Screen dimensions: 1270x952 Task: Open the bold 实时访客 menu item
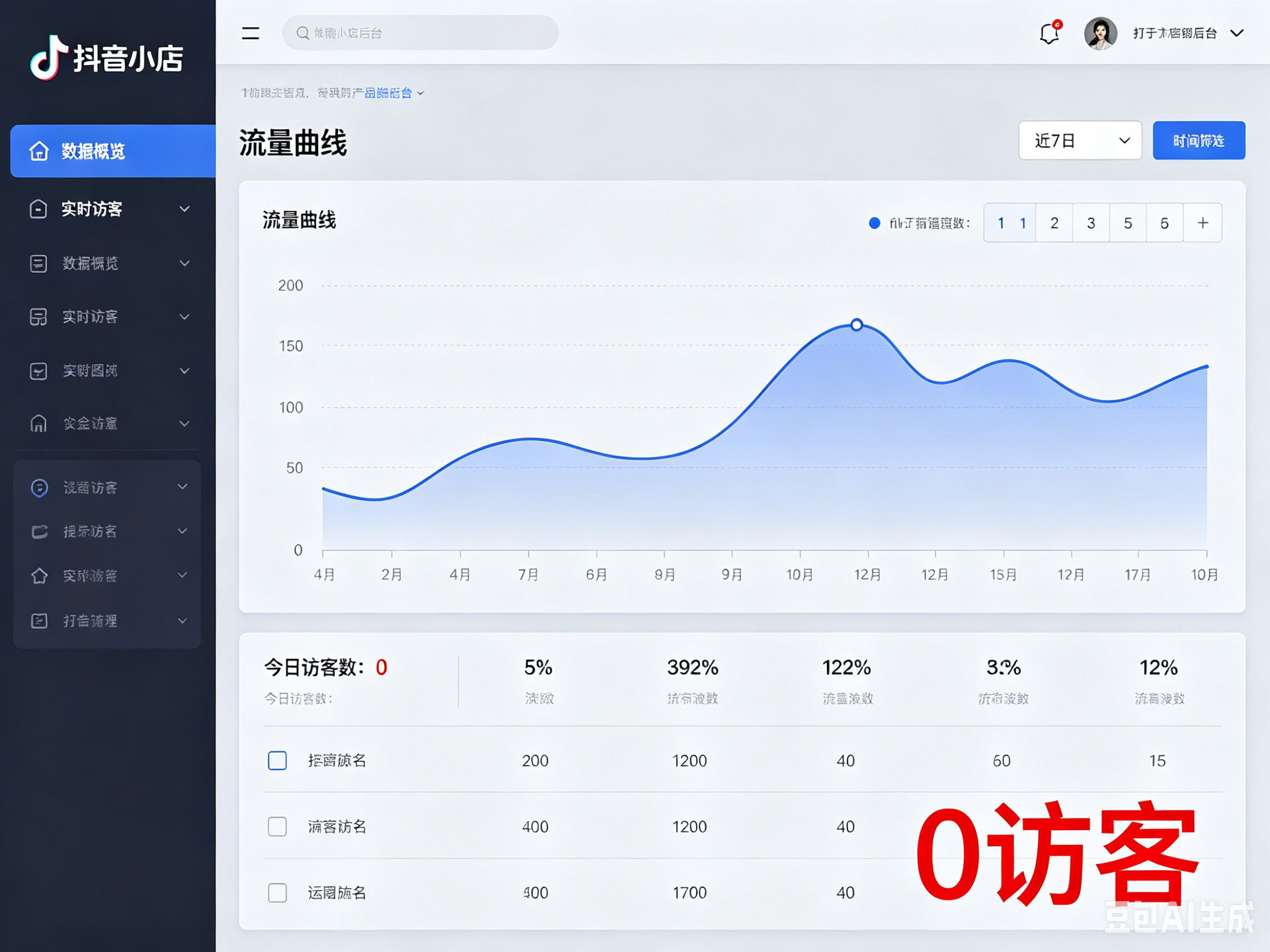pyautogui.click(x=109, y=209)
